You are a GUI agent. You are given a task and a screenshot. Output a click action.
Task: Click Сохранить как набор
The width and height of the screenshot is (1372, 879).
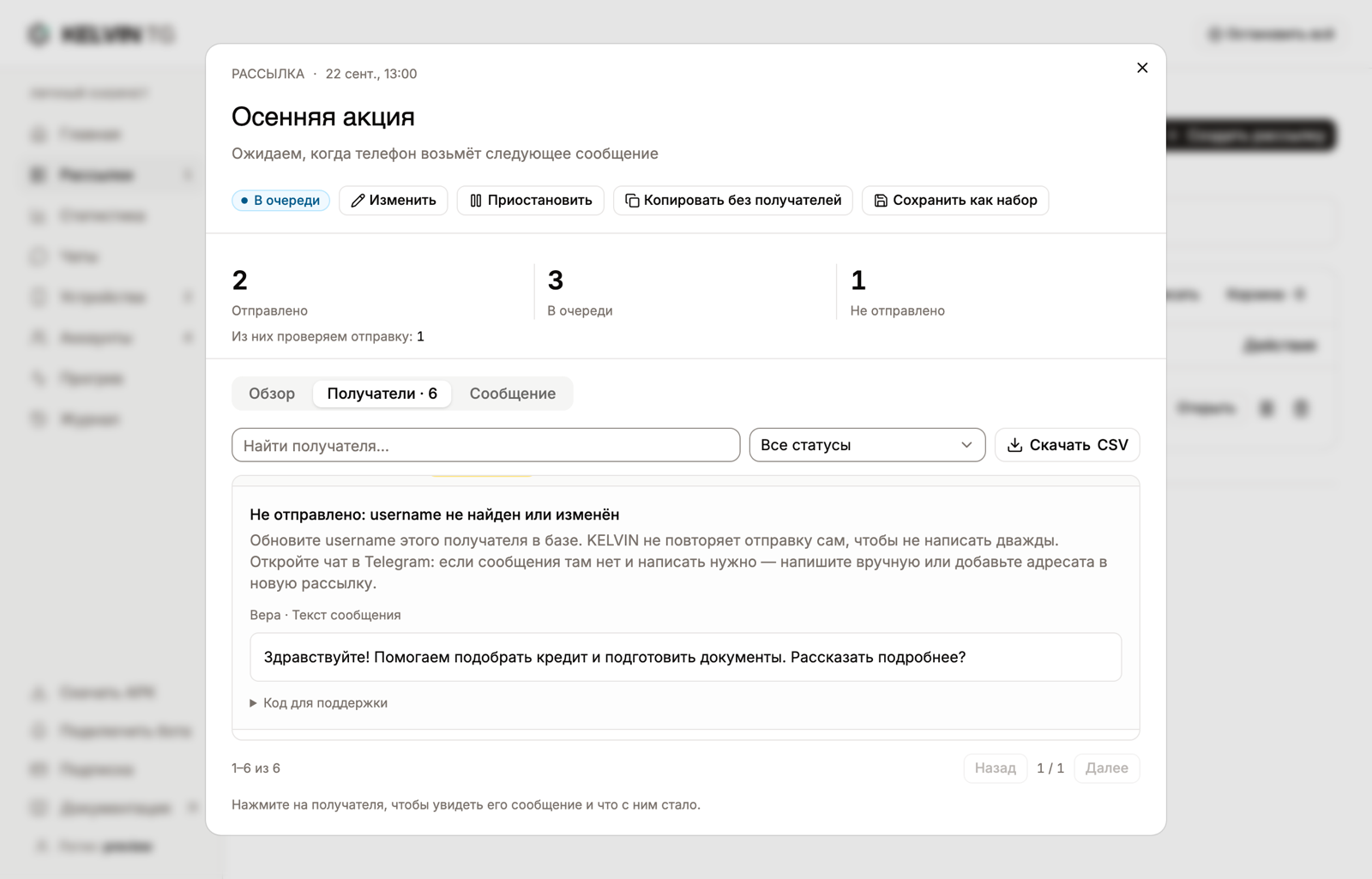coord(955,201)
